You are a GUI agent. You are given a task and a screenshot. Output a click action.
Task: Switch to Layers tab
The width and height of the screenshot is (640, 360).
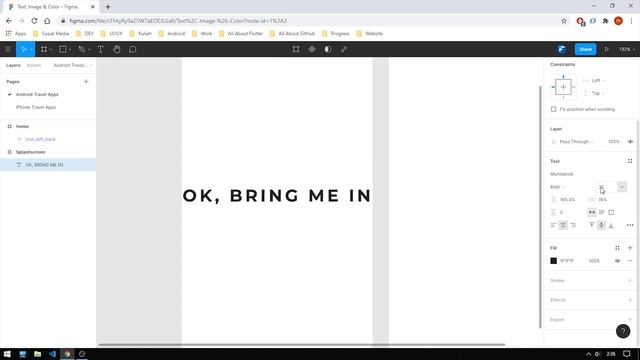pos(13,65)
